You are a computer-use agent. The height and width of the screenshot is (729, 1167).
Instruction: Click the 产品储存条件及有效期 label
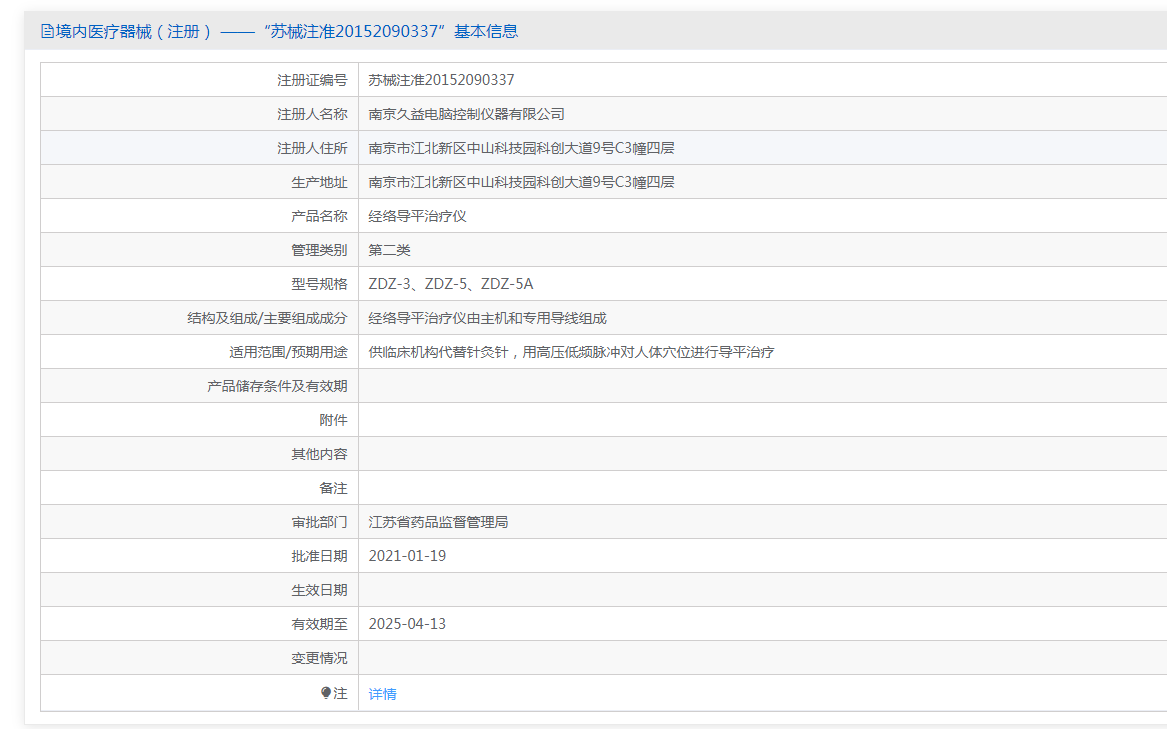tap(278, 386)
